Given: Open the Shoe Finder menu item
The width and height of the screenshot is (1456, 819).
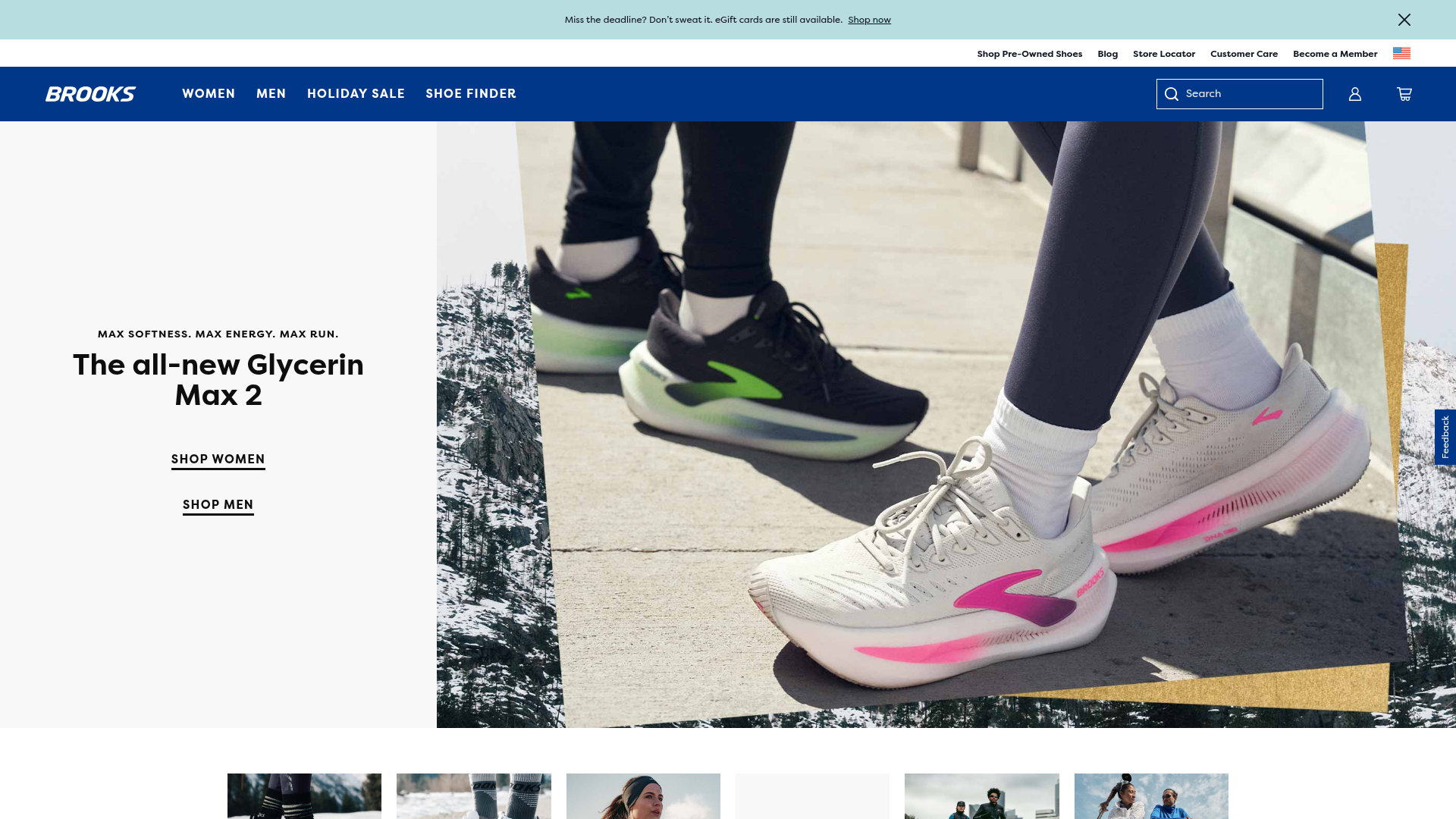Looking at the screenshot, I should 471,94.
